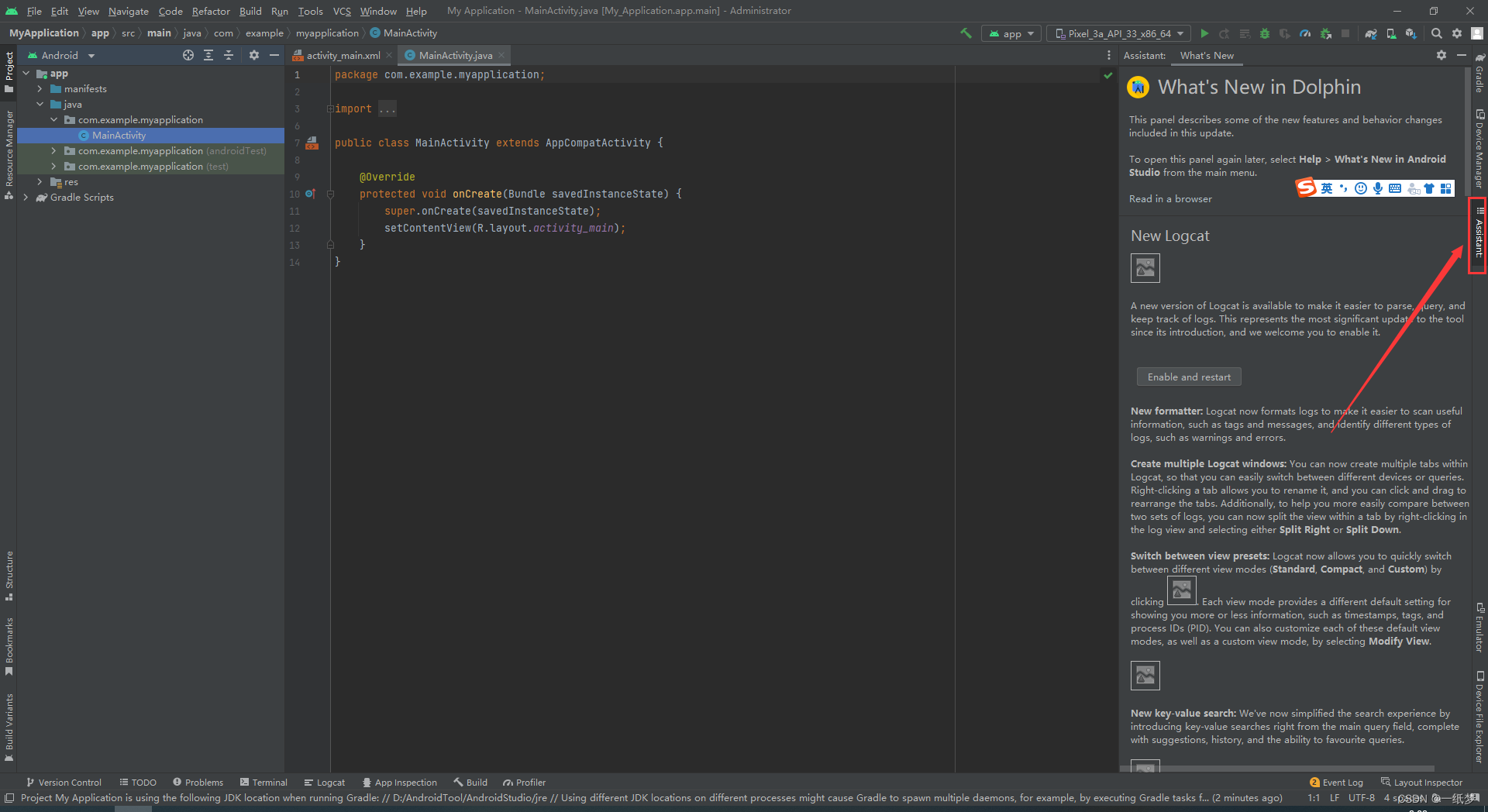
Task: Open the Logcat tool window button
Action: (x=325, y=783)
